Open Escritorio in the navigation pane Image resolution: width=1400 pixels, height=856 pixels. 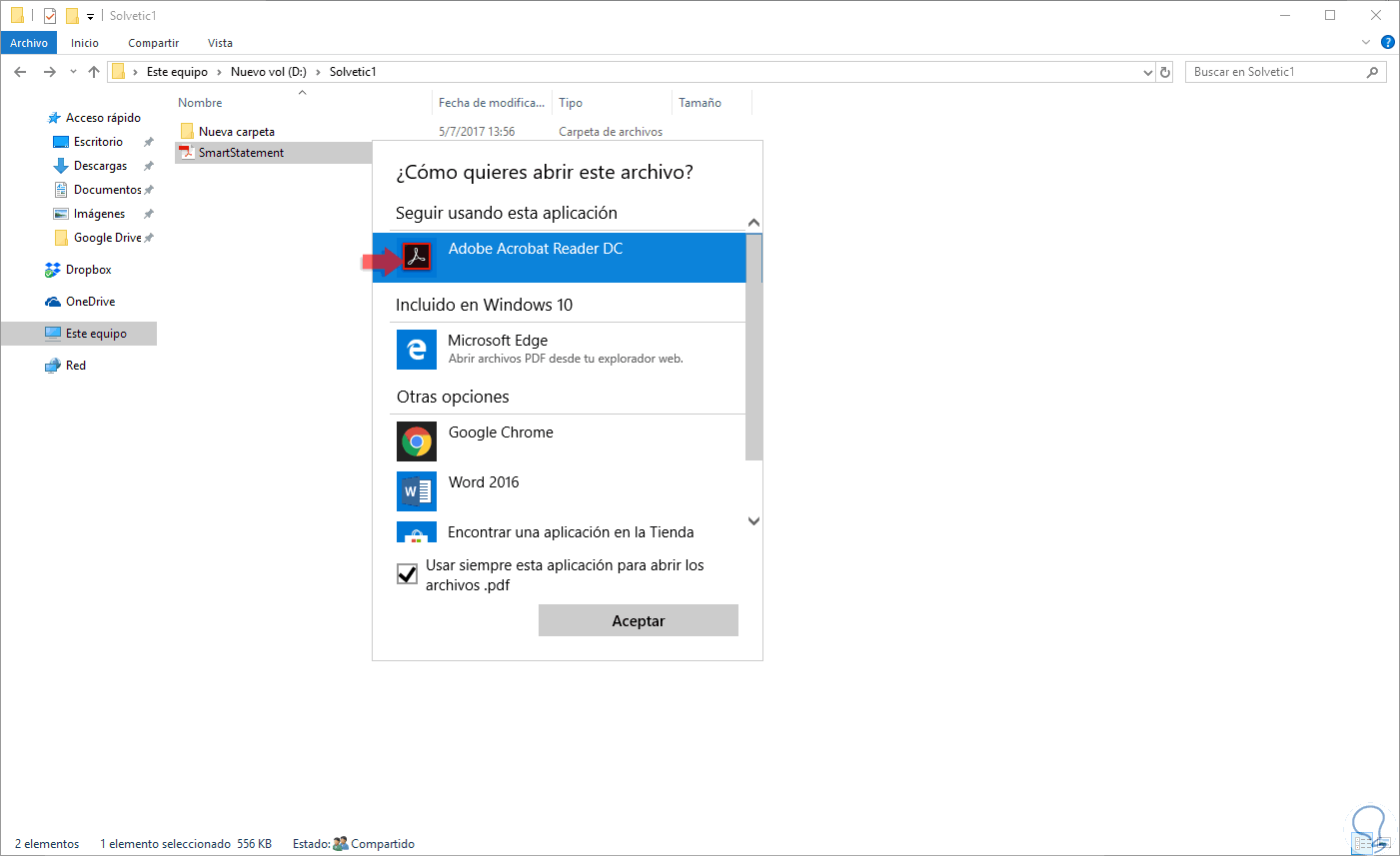(98, 142)
